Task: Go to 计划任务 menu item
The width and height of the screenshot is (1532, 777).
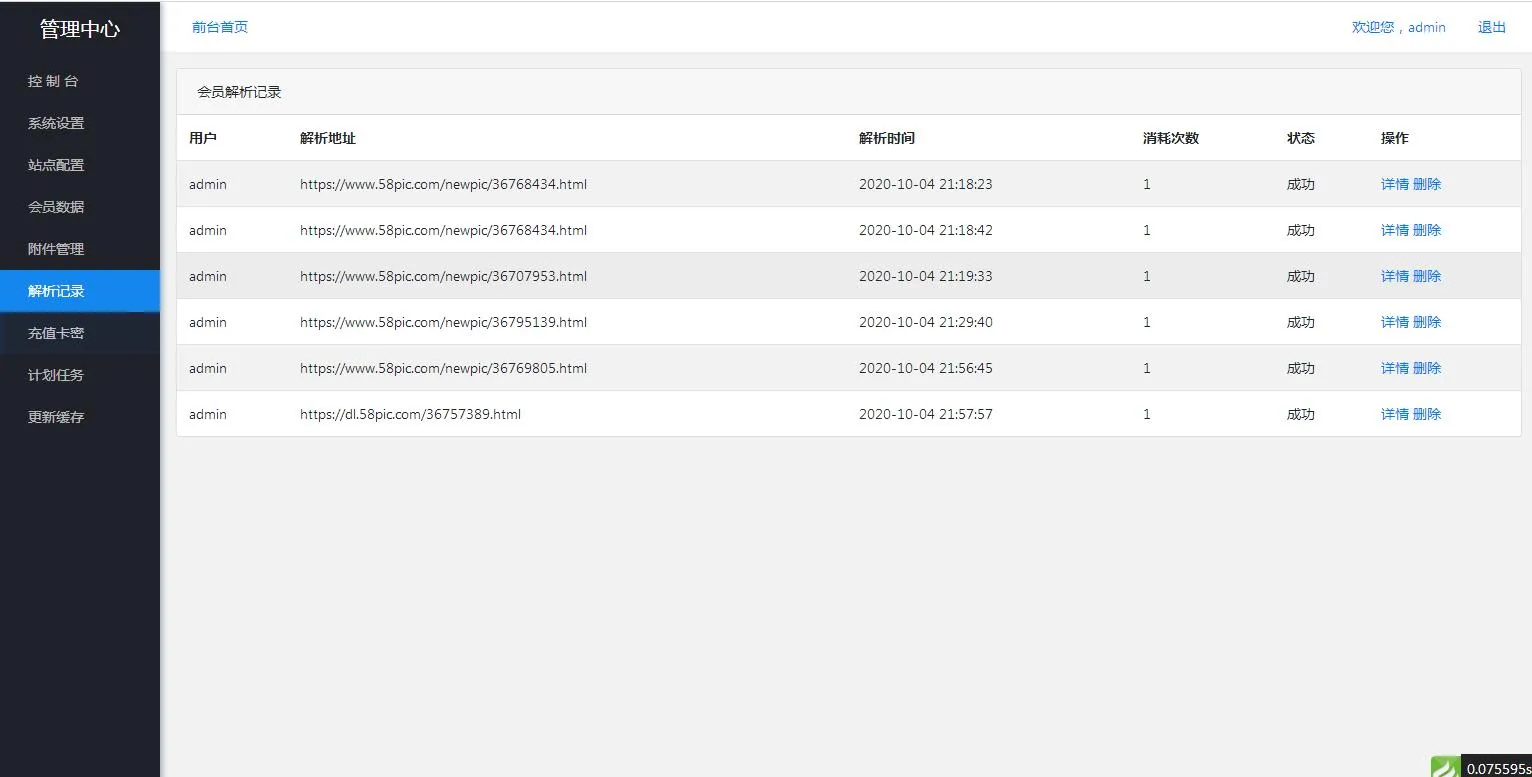Action: (56, 375)
